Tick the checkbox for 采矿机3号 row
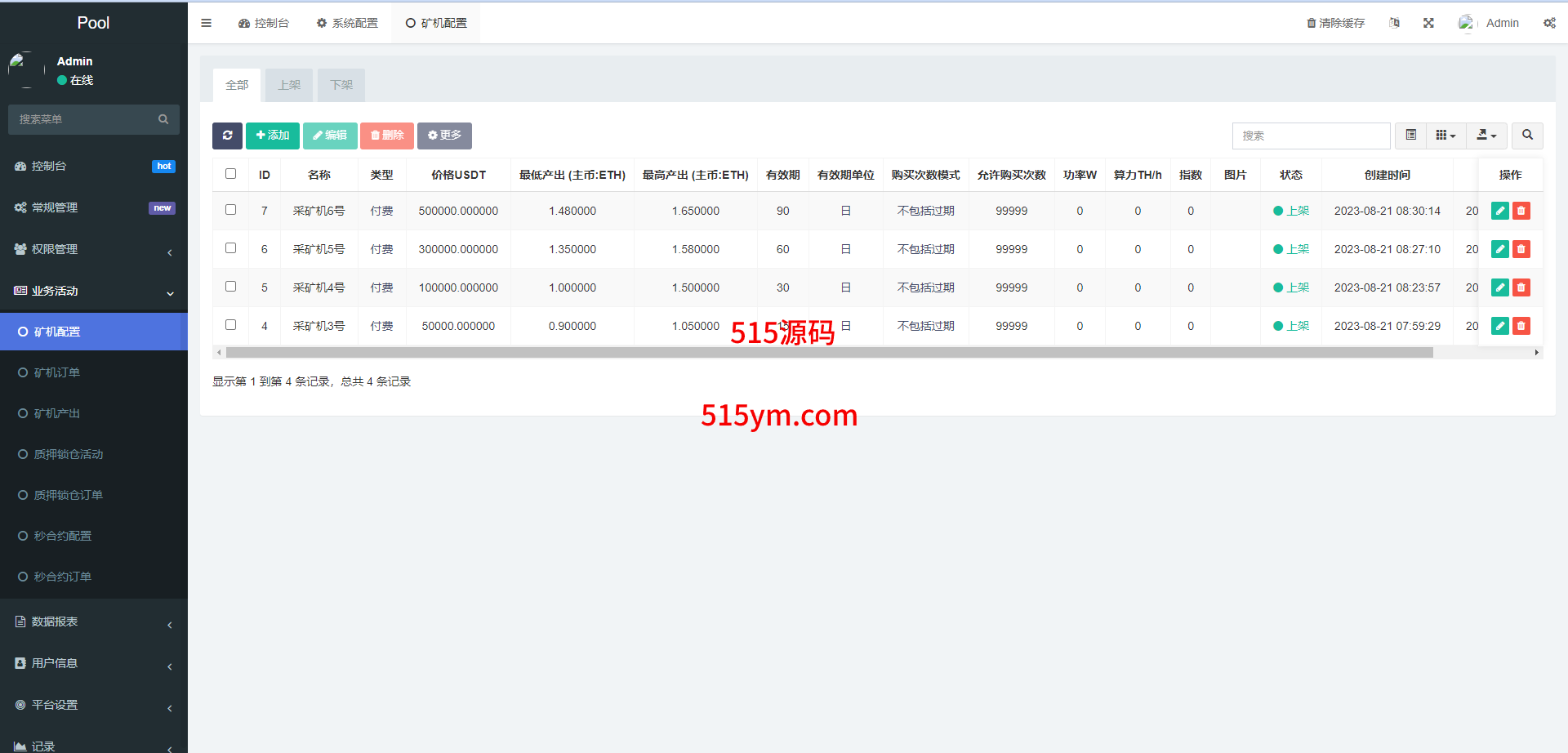The height and width of the screenshot is (753, 1568). click(x=230, y=325)
